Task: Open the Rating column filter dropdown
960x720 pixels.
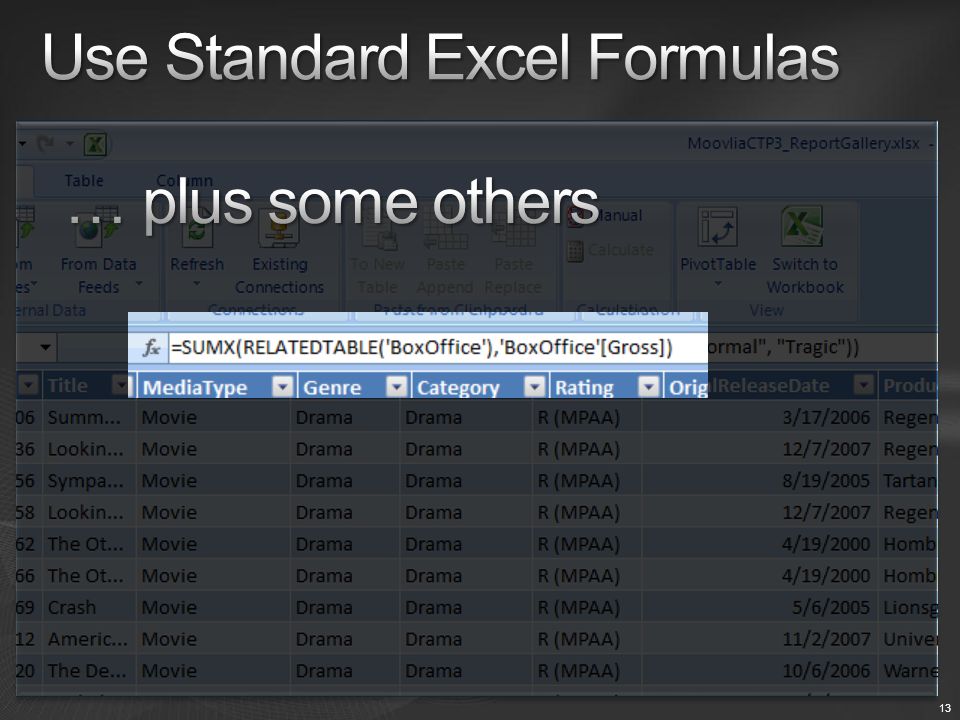Action: [x=648, y=387]
